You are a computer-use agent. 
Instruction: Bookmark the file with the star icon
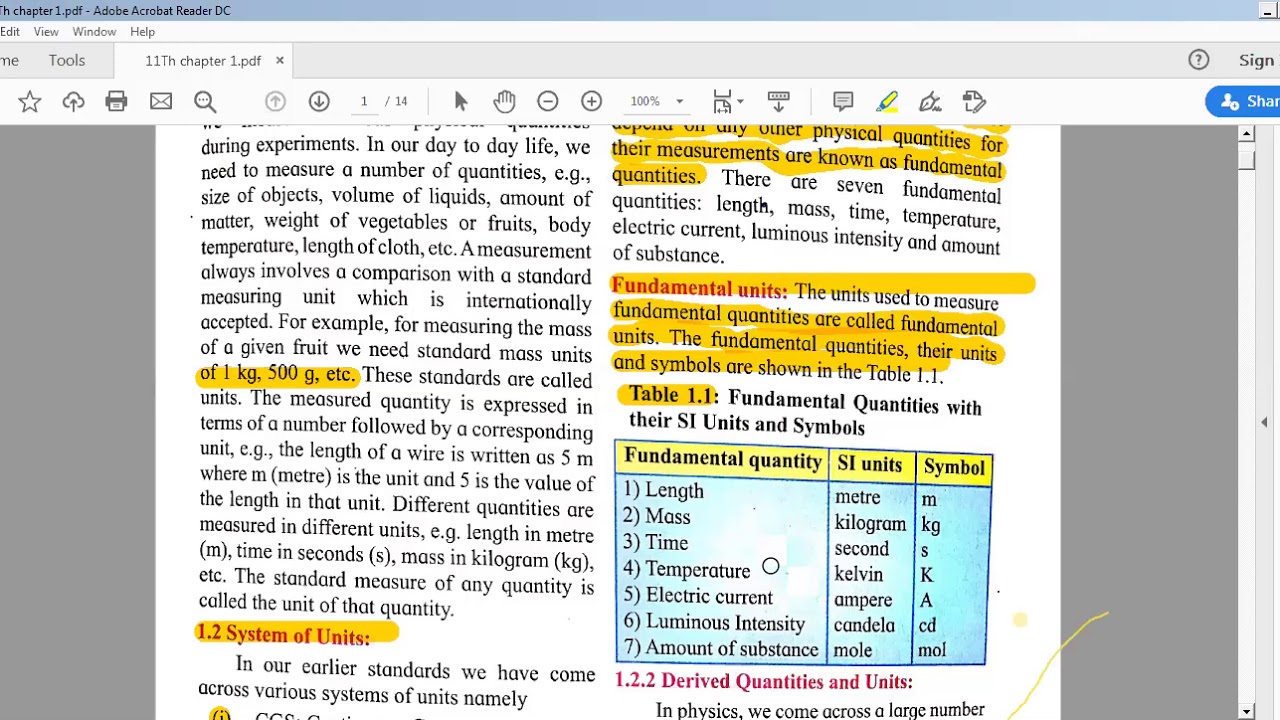[x=29, y=101]
